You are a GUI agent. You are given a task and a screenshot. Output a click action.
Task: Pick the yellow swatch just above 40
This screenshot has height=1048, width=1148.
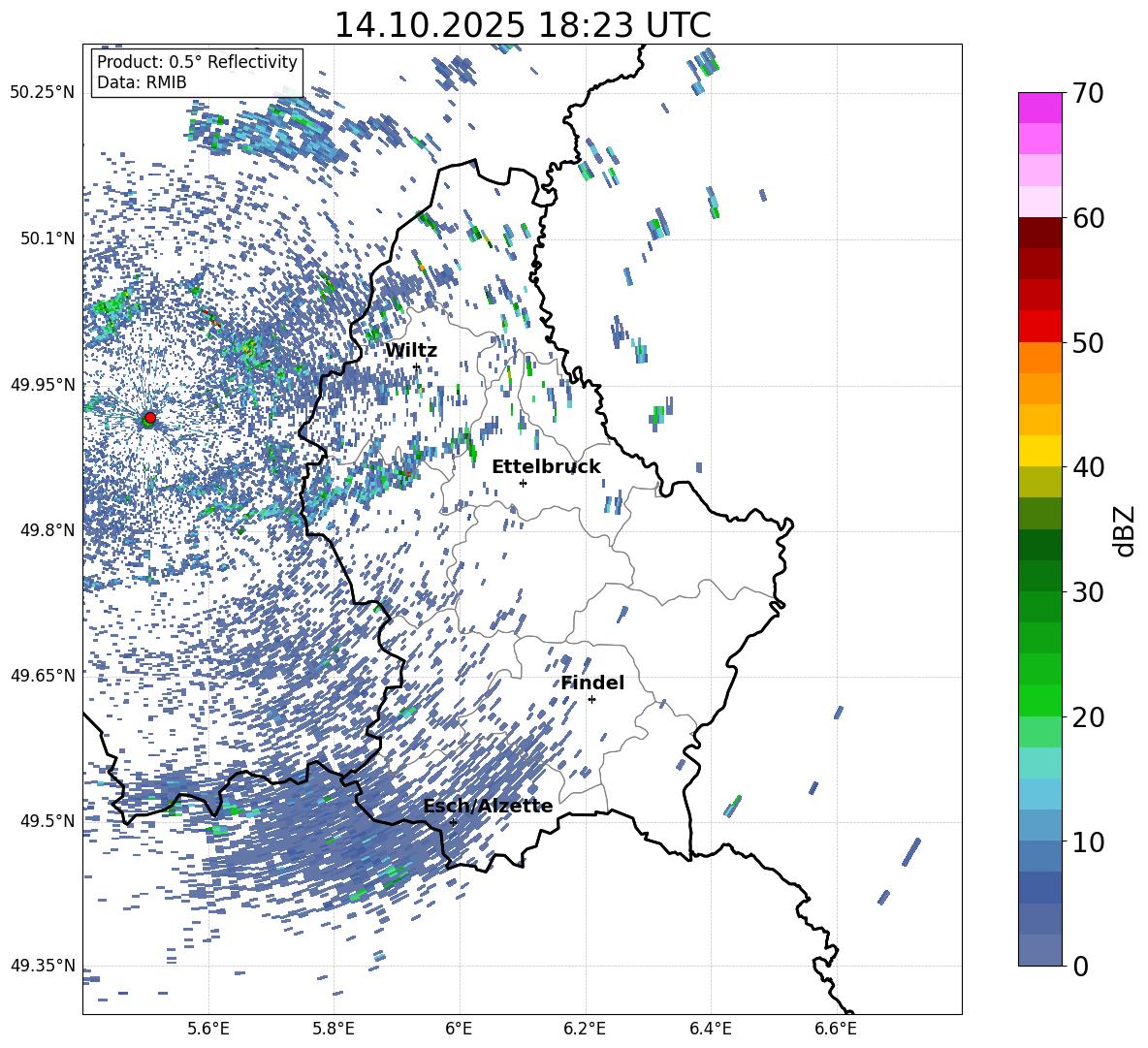(1040, 451)
